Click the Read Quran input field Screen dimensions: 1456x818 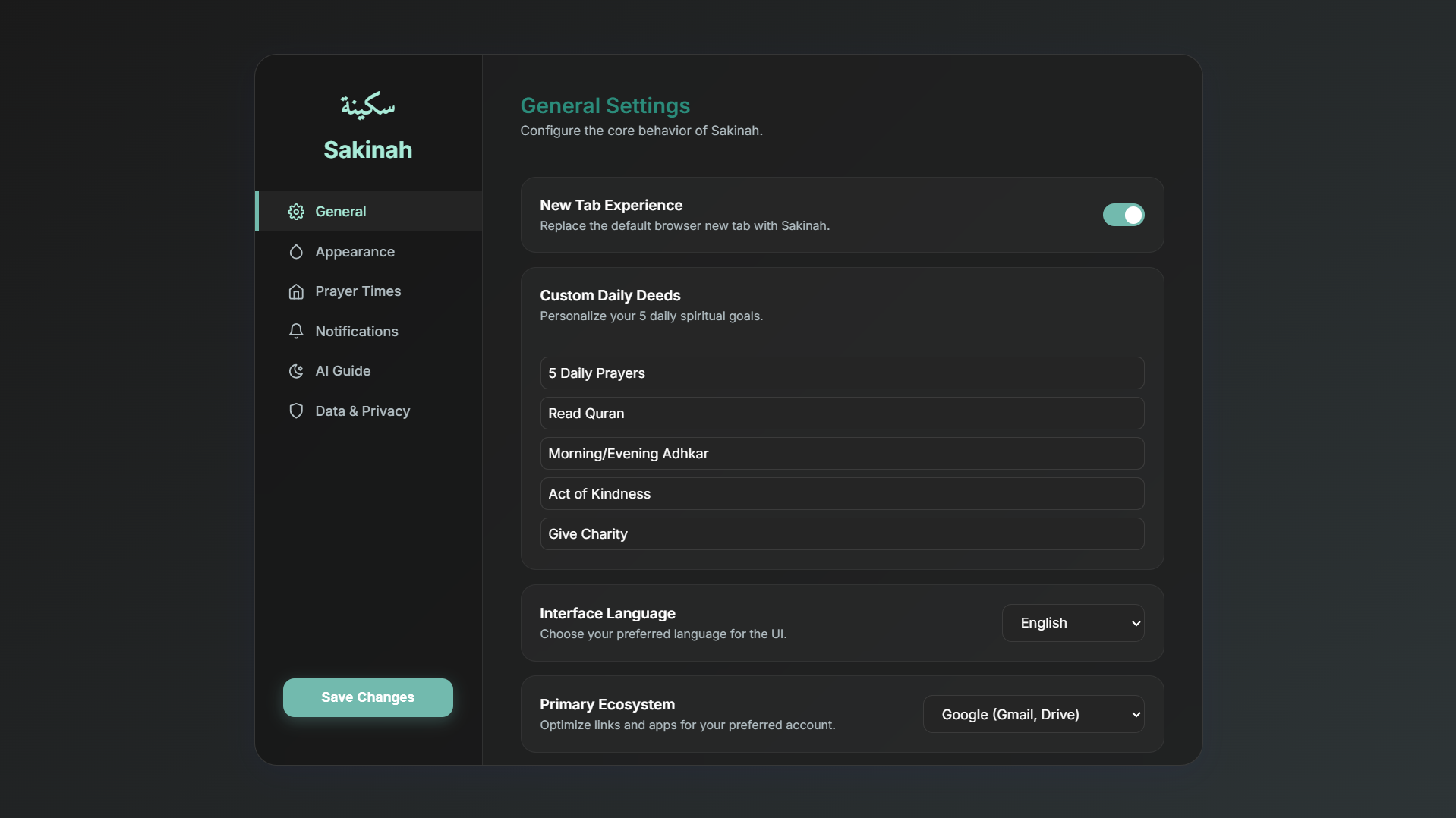(840, 413)
